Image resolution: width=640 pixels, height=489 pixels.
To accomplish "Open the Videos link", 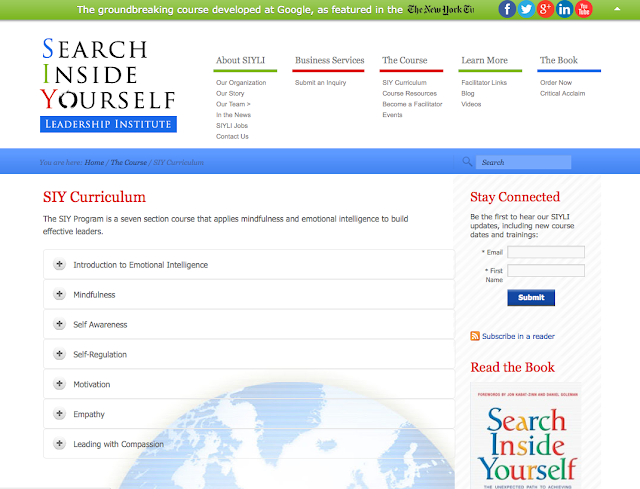I will 471,104.
